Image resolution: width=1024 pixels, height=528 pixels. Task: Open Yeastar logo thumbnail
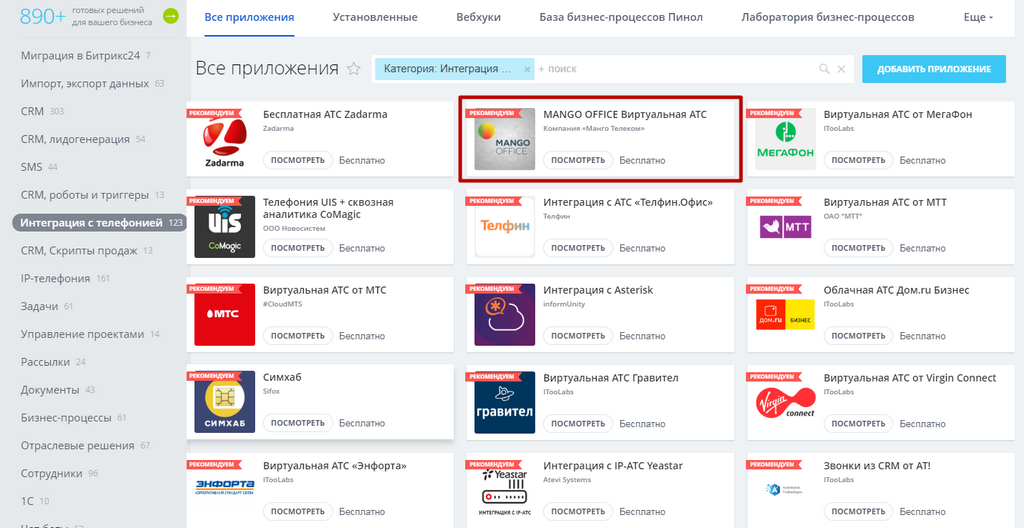[x=504, y=489]
